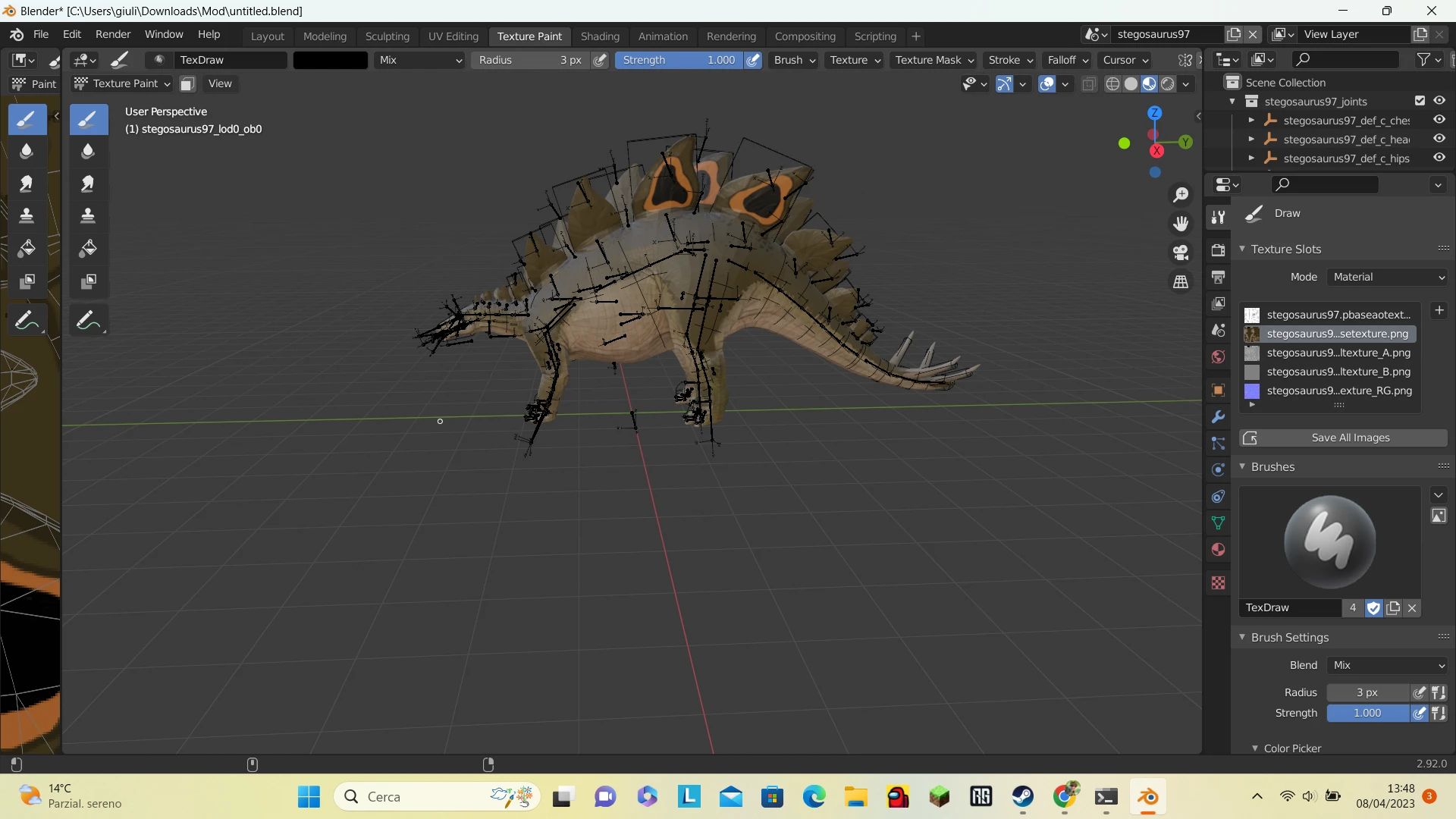Click the TexDraw brush preview thumbnail
The width and height of the screenshot is (1456, 819).
click(x=1329, y=541)
